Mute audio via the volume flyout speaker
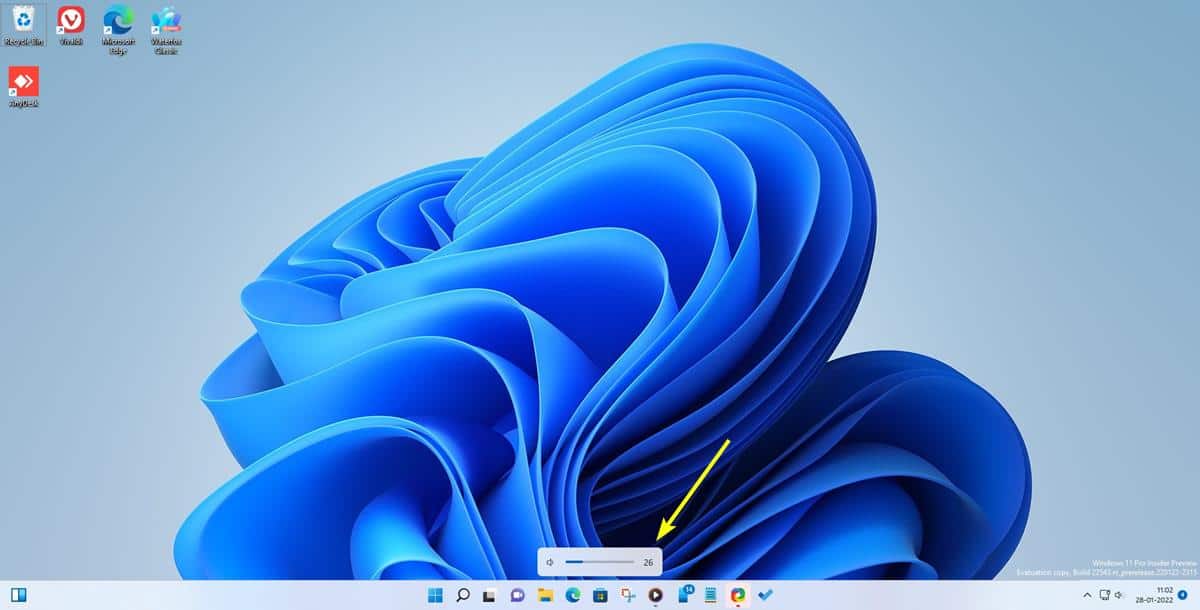The width and height of the screenshot is (1200, 610). [x=549, y=562]
